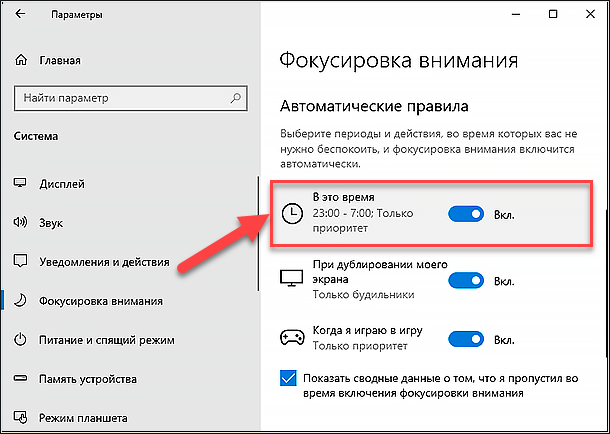610x434 pixels.
Task: Click the Найти параметр search field
Action: (131, 98)
